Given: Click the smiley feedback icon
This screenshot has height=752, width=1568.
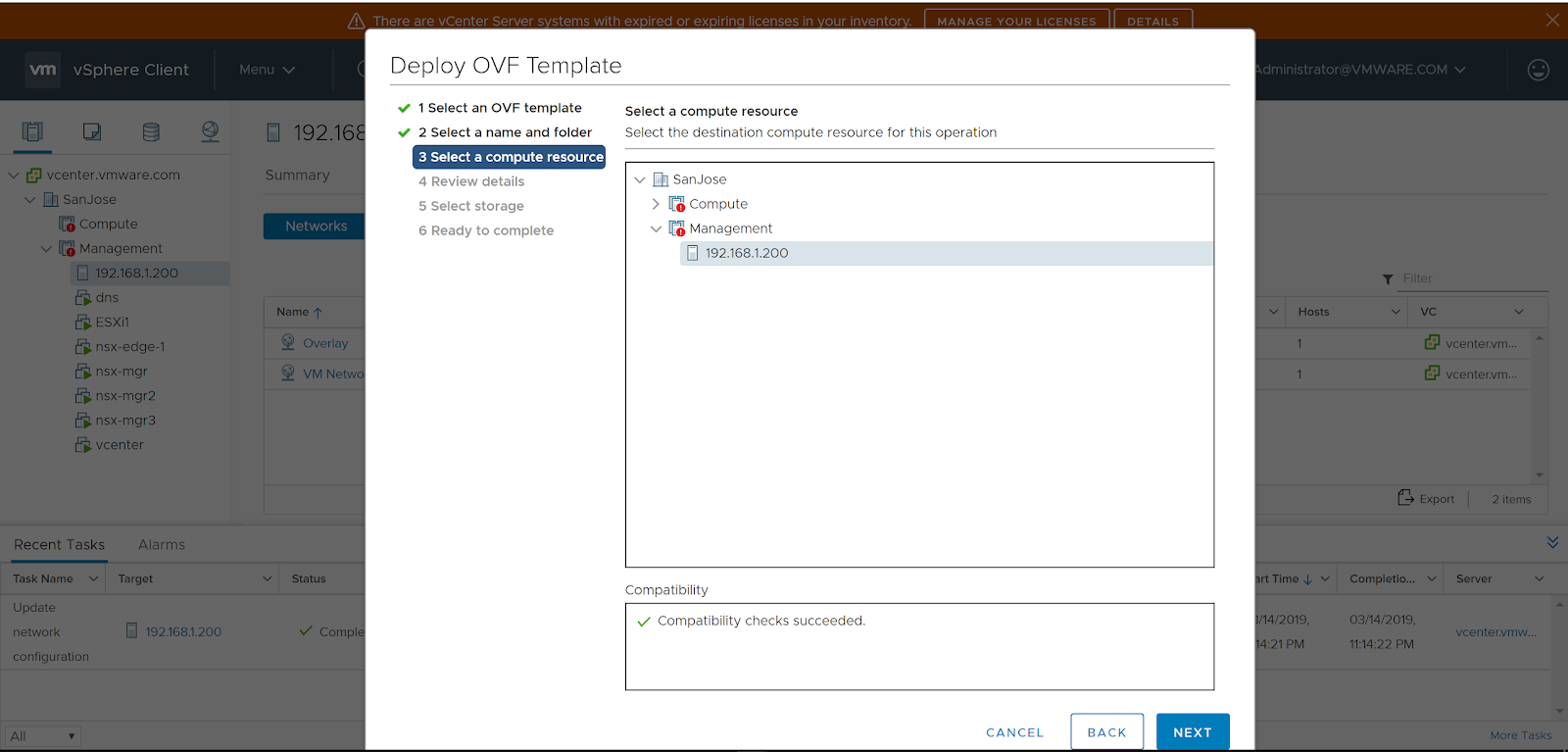Looking at the screenshot, I should tap(1538, 70).
